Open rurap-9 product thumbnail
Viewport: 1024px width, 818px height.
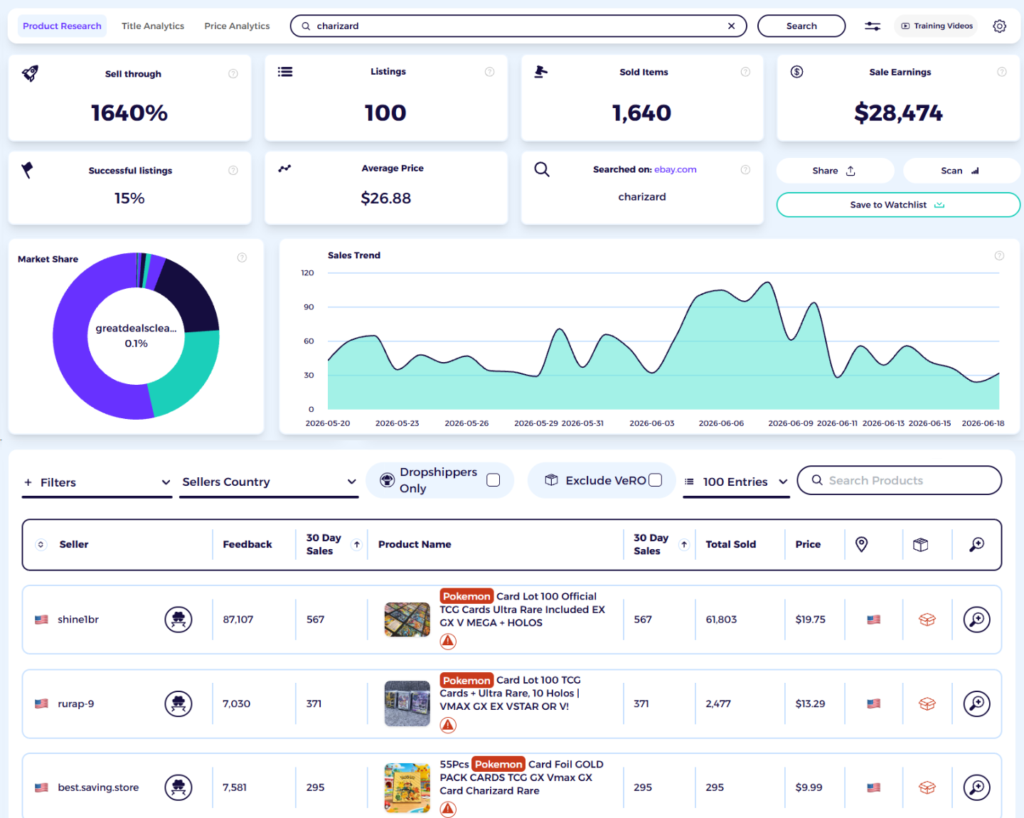(408, 704)
